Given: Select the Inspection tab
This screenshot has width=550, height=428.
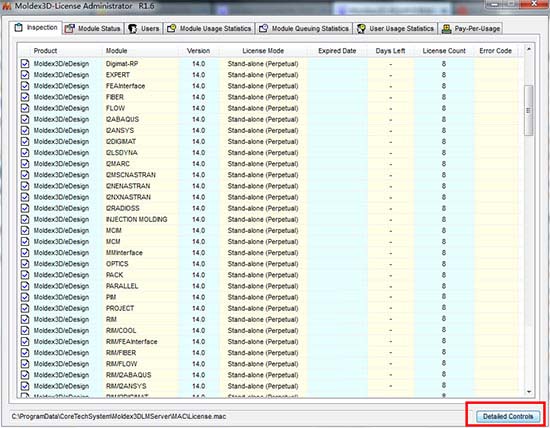Looking at the screenshot, I should click(35, 27).
